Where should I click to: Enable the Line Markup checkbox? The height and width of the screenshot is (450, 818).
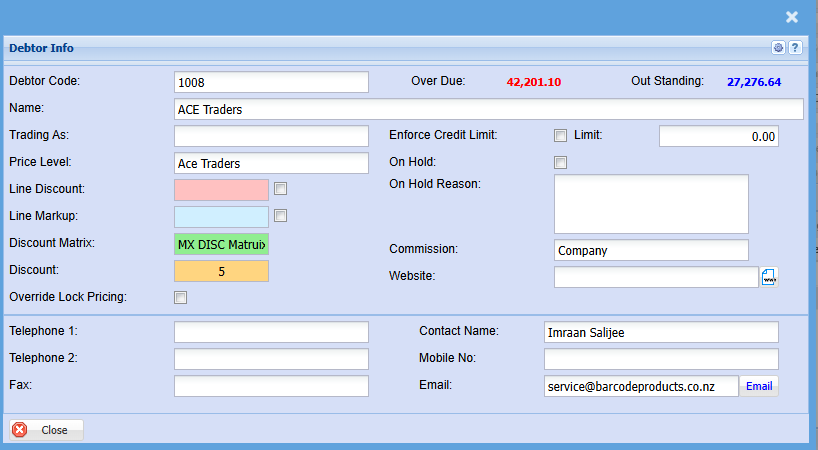tap(281, 215)
